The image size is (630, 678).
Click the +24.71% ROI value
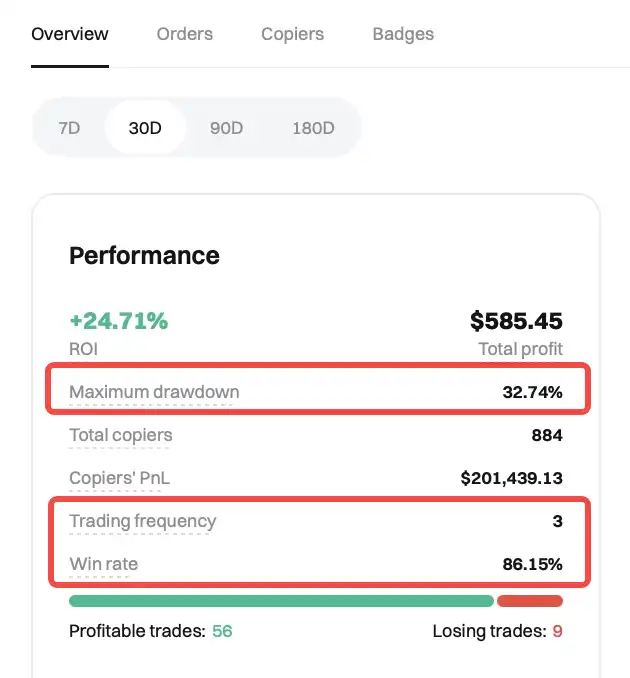coord(118,321)
